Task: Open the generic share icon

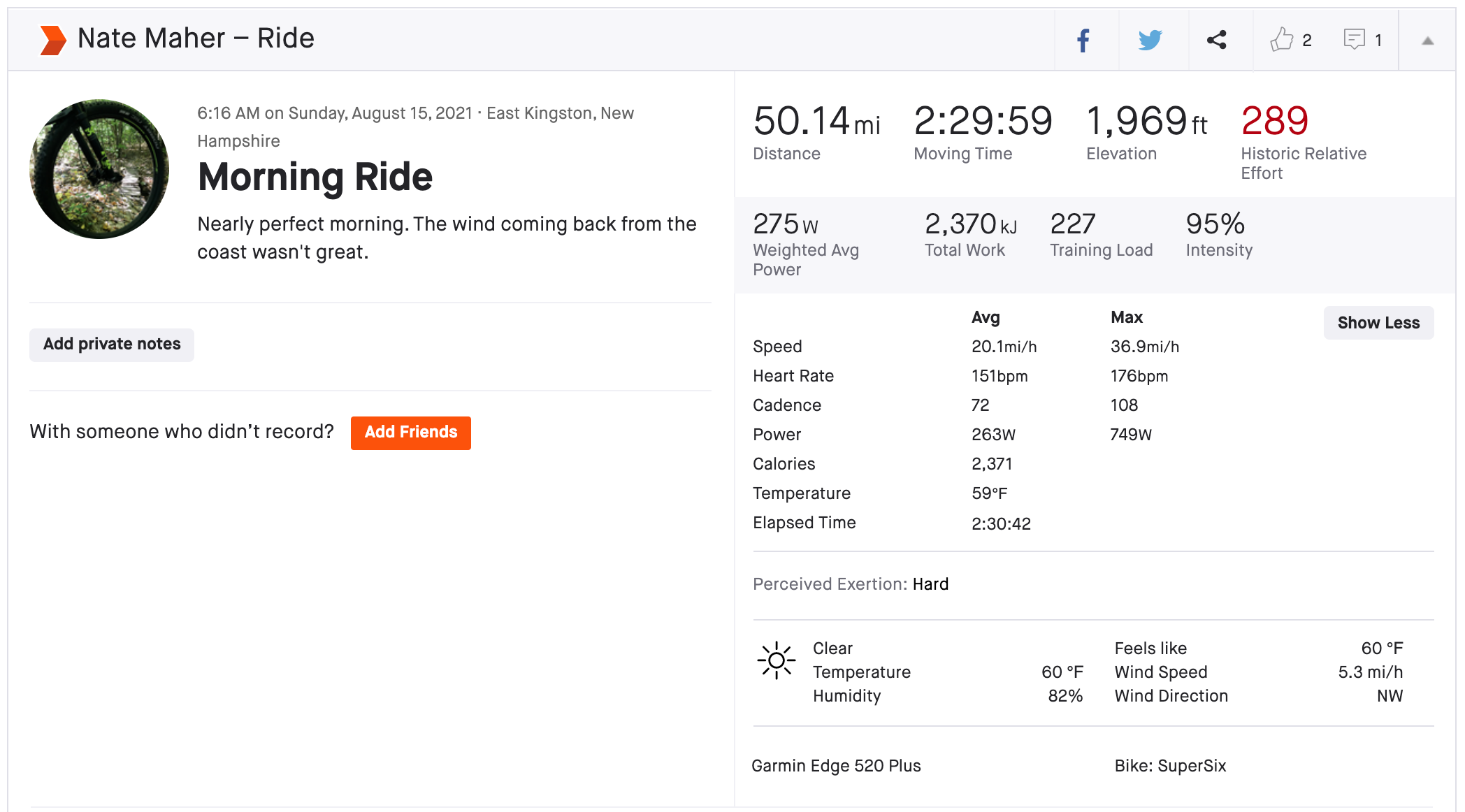Action: (x=1217, y=40)
